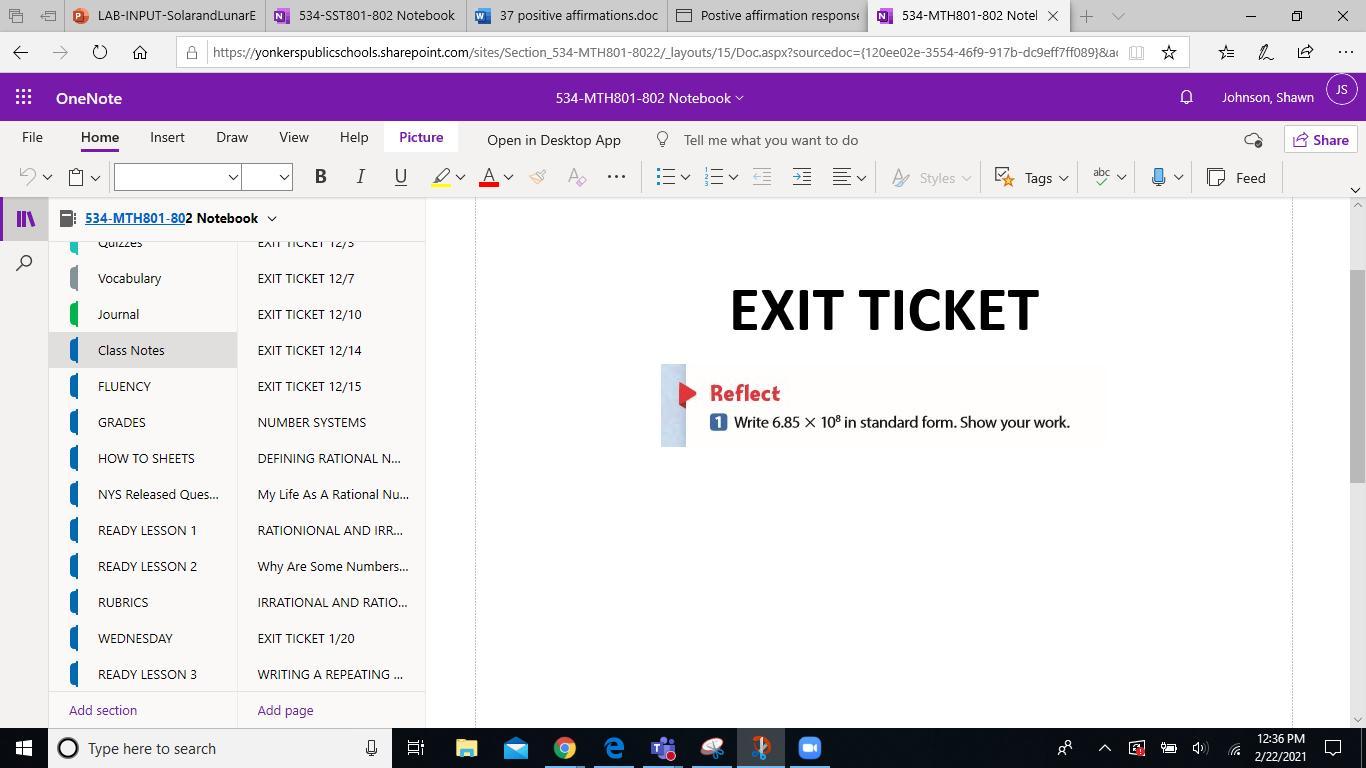Decrease indent of paragraph
Image resolution: width=1366 pixels, height=768 pixels.
[762, 177]
